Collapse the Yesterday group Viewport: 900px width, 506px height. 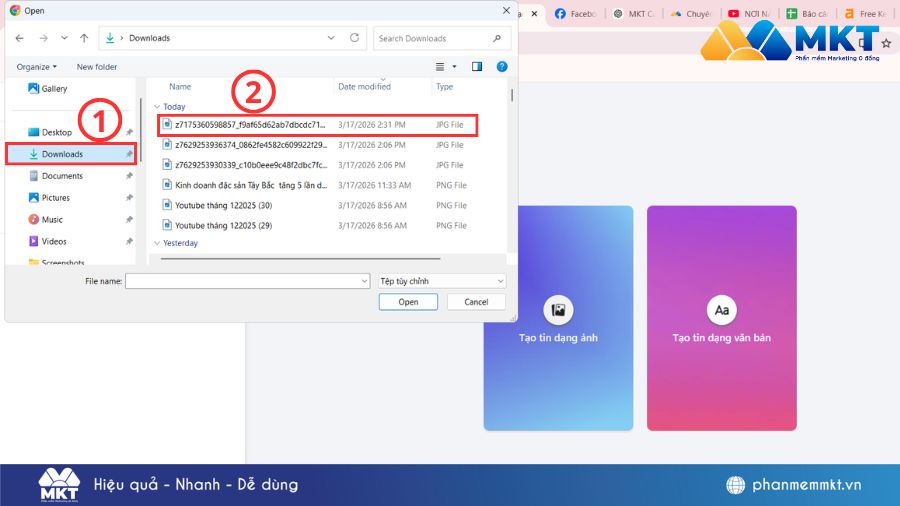click(157, 243)
